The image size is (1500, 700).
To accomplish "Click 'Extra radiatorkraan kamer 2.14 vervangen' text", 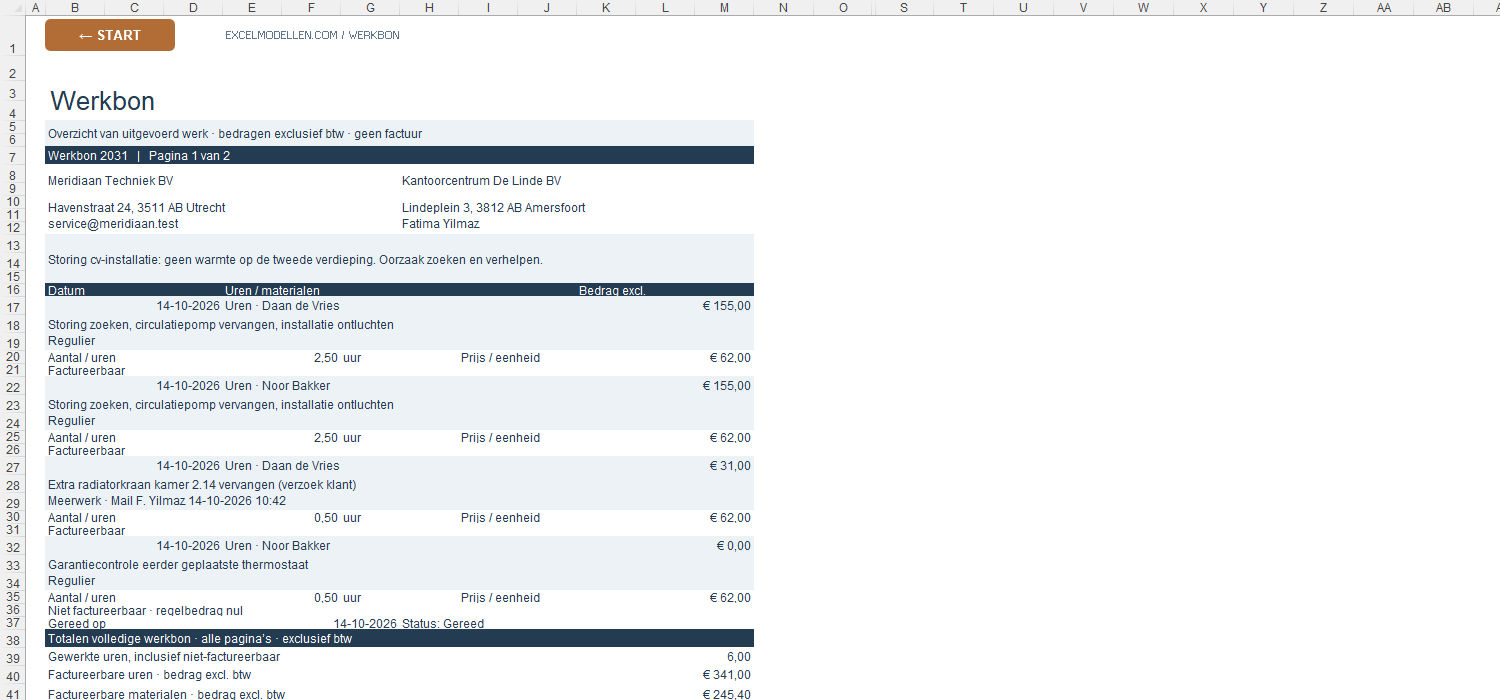I will click(202, 485).
